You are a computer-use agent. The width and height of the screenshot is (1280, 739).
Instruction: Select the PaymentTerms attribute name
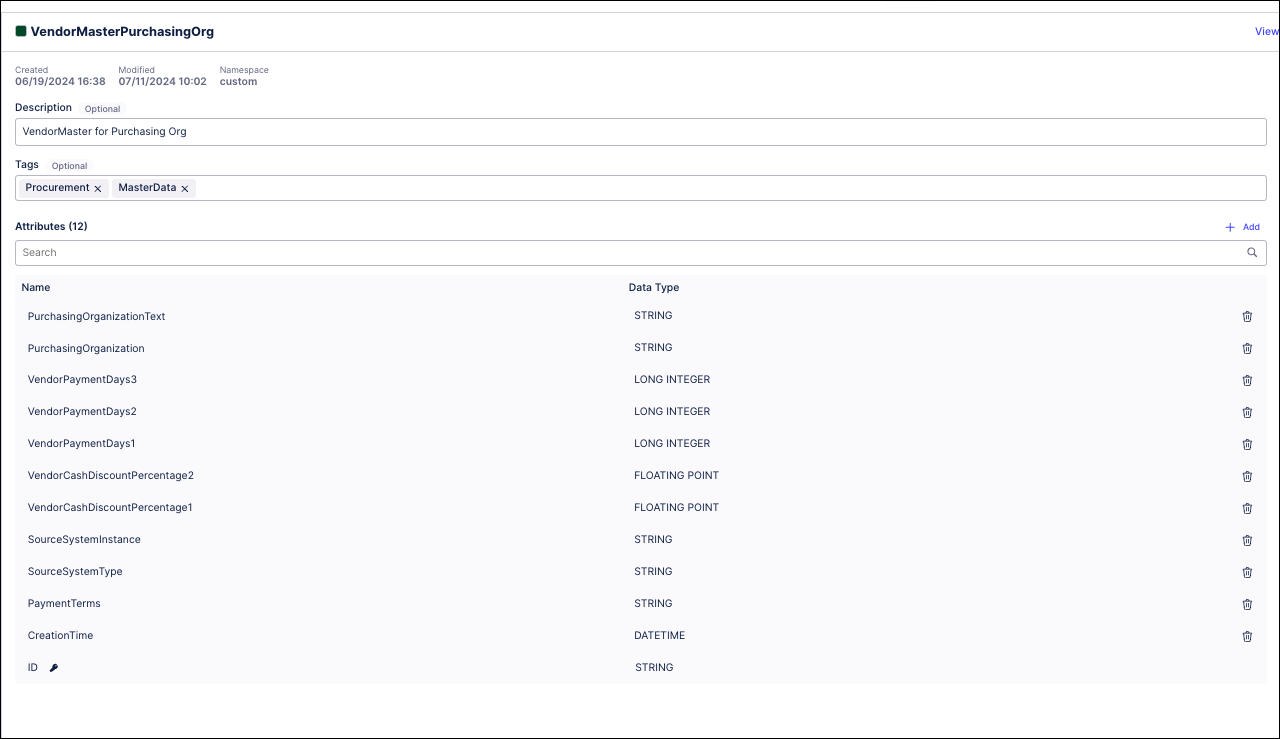coord(64,604)
